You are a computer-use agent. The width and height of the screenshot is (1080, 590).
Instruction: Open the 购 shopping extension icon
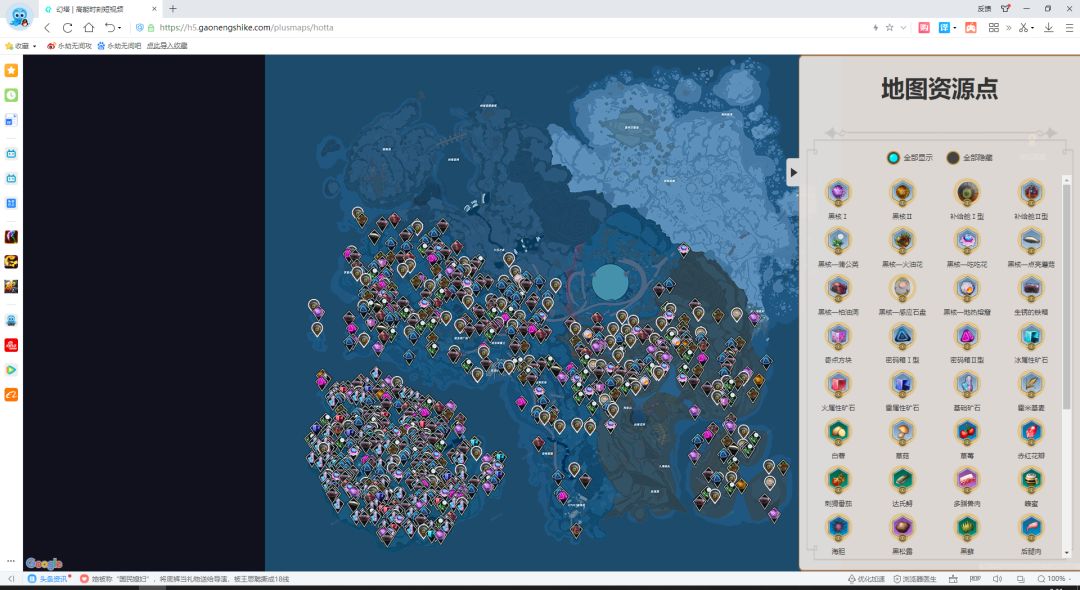click(924, 28)
